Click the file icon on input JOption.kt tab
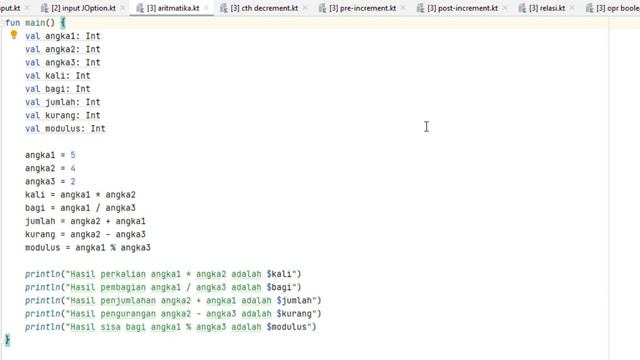 click(x=44, y=8)
